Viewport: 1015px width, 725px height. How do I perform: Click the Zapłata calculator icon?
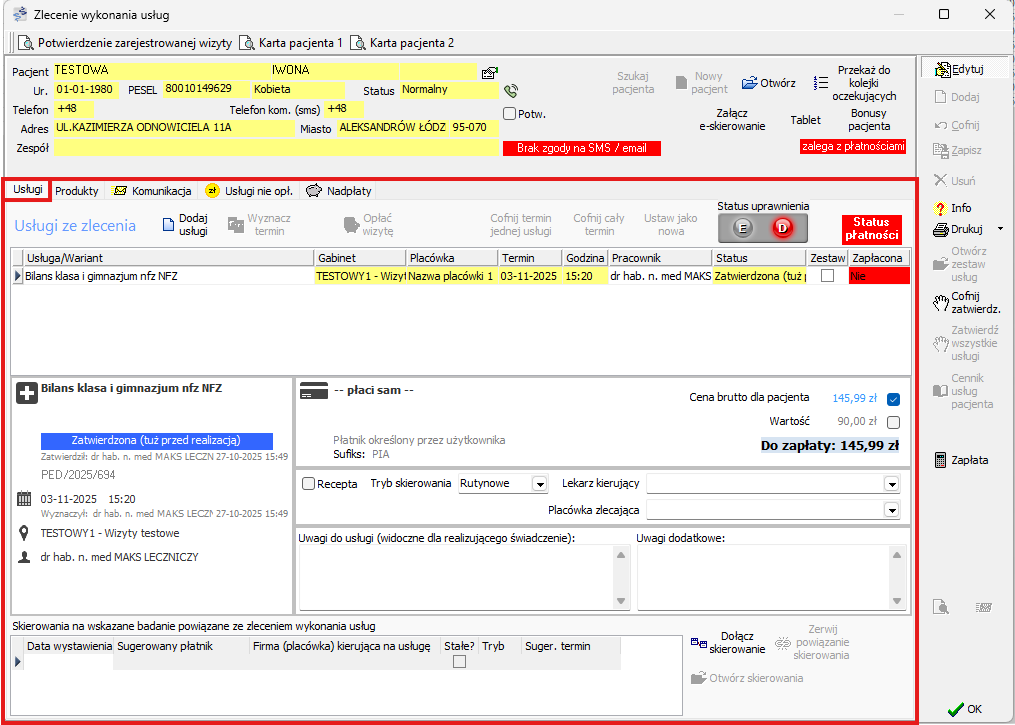point(940,460)
